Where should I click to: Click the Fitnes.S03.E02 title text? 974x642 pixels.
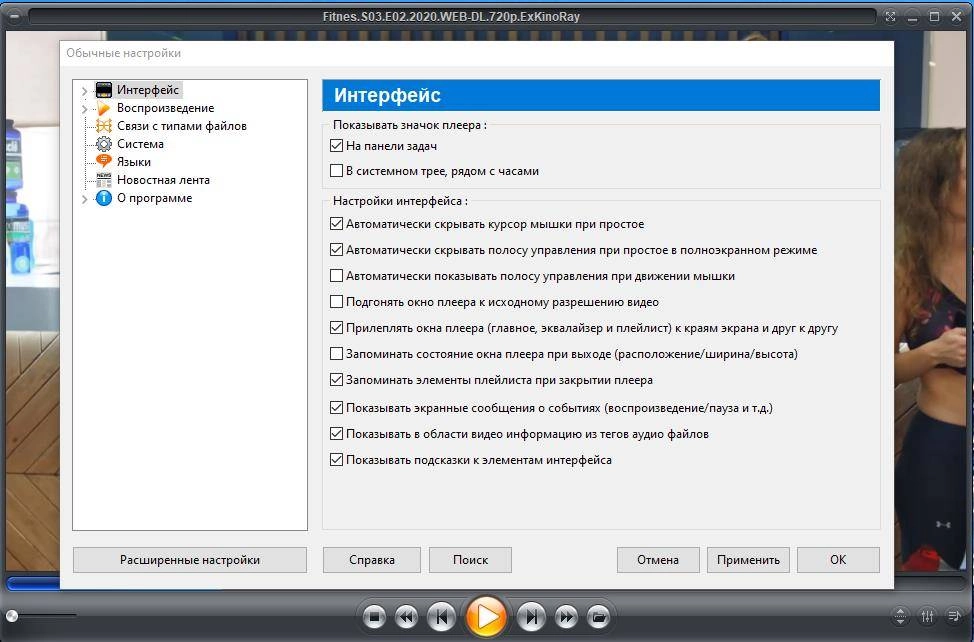coord(451,17)
